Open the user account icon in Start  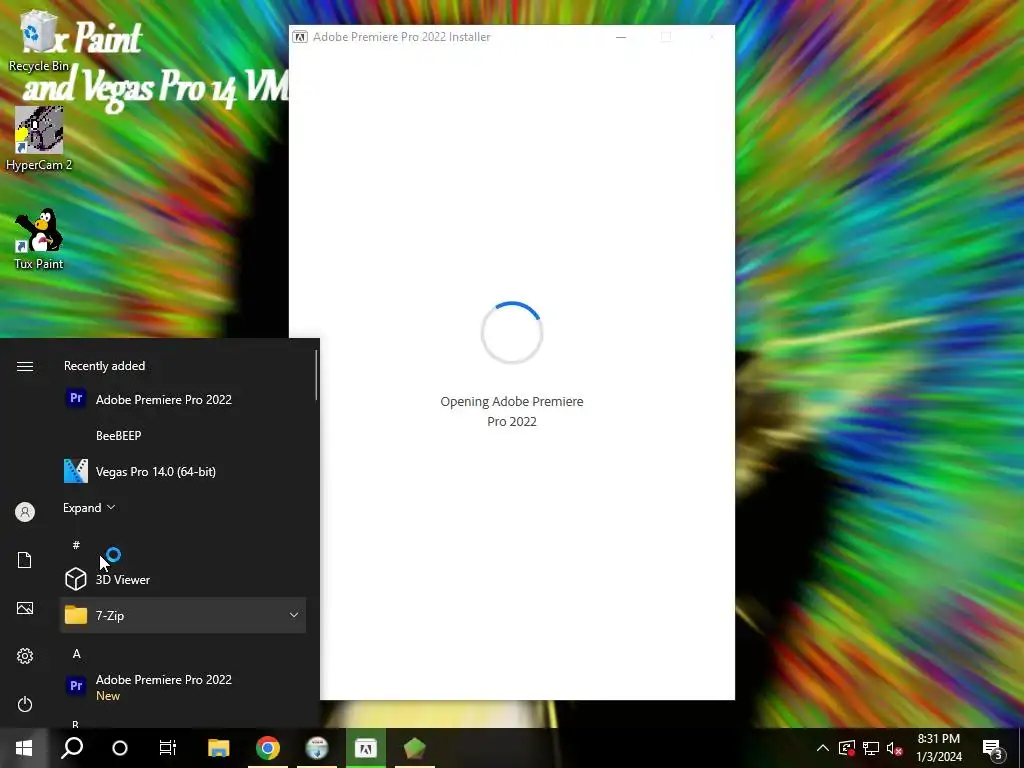pyautogui.click(x=25, y=512)
